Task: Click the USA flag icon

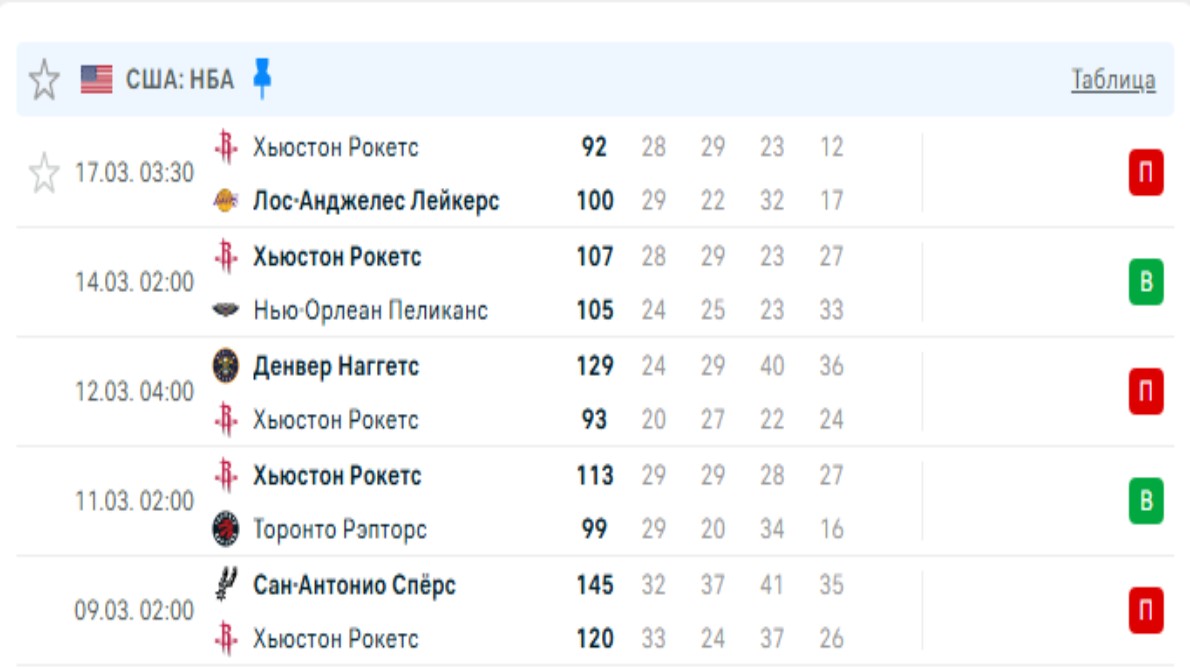Action: coord(97,80)
